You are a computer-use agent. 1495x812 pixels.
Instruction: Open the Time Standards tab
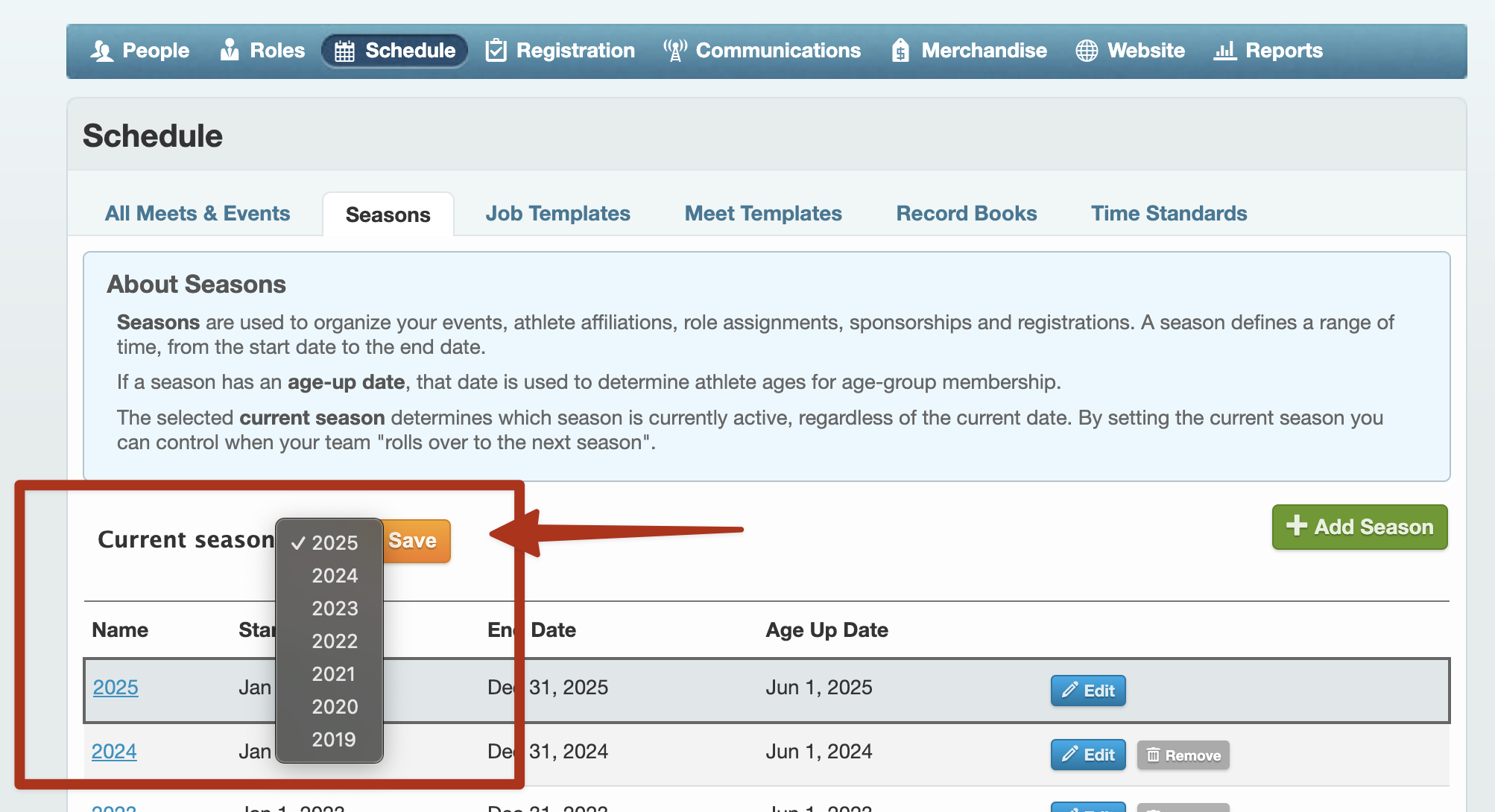(1169, 214)
